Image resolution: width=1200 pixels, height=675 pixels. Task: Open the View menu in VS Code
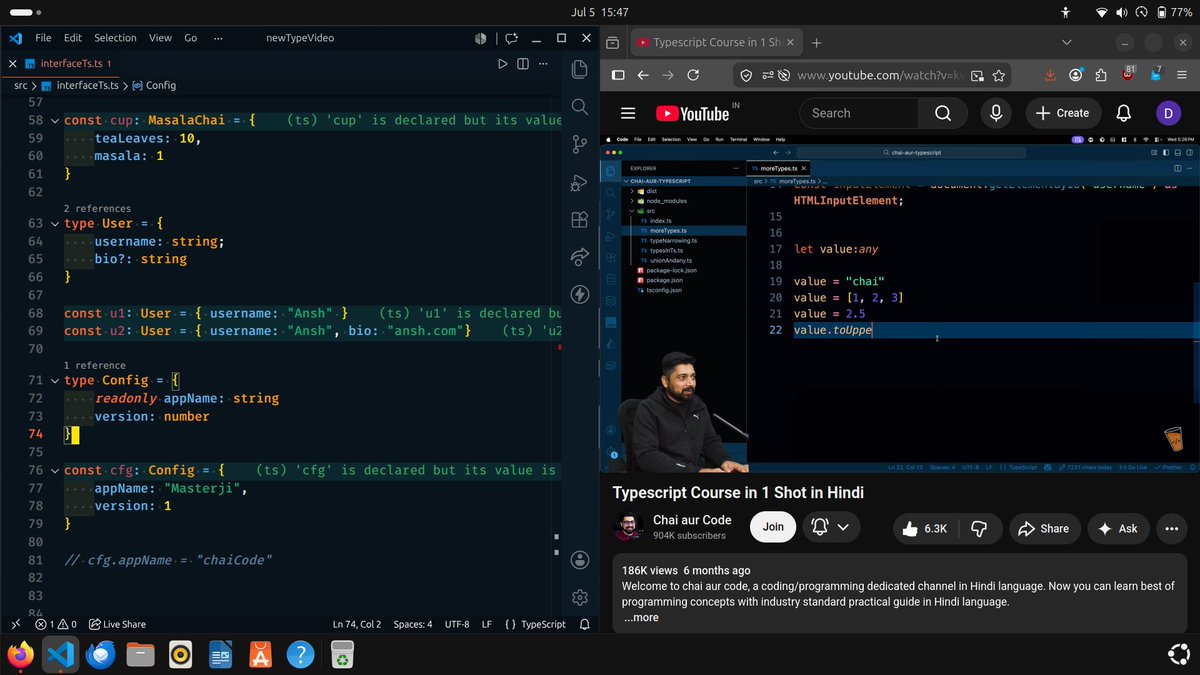click(160, 38)
